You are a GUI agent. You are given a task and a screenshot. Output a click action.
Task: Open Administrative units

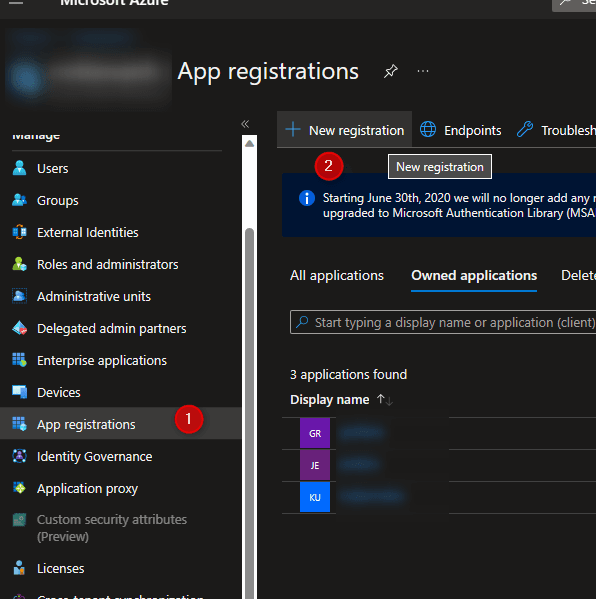(x=94, y=297)
